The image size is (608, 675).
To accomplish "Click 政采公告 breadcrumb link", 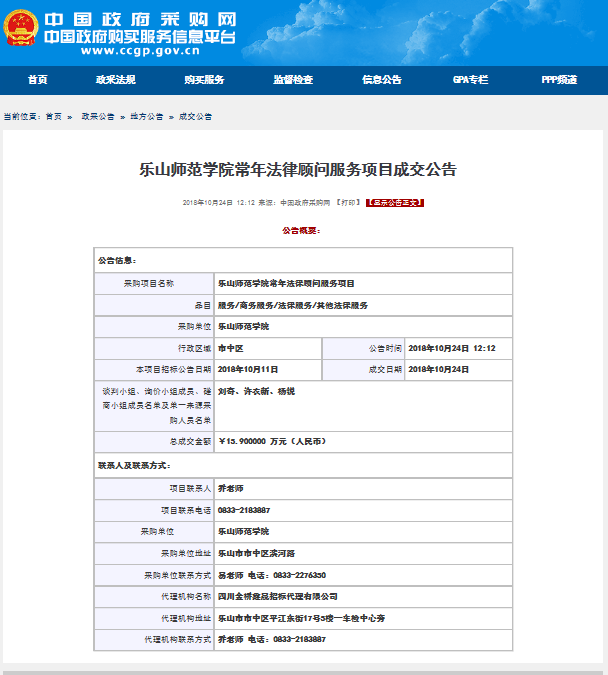I will (98, 117).
